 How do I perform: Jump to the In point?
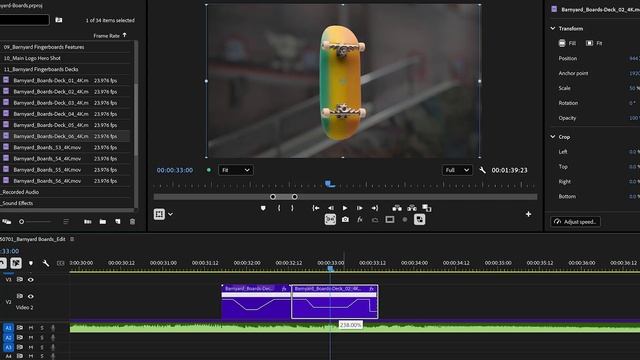tap(316, 208)
